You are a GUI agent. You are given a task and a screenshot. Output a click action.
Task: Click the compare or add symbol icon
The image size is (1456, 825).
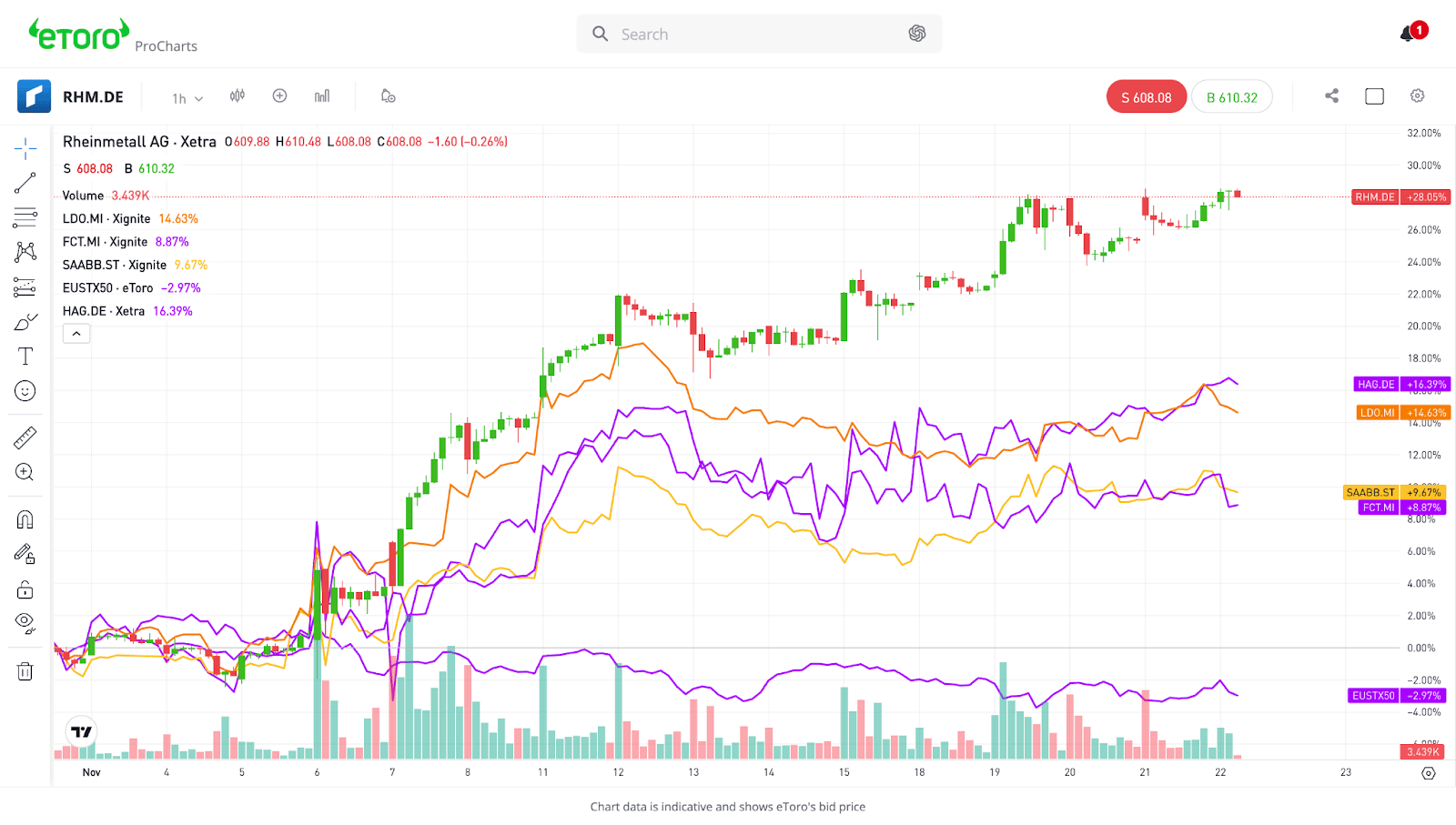click(x=280, y=96)
